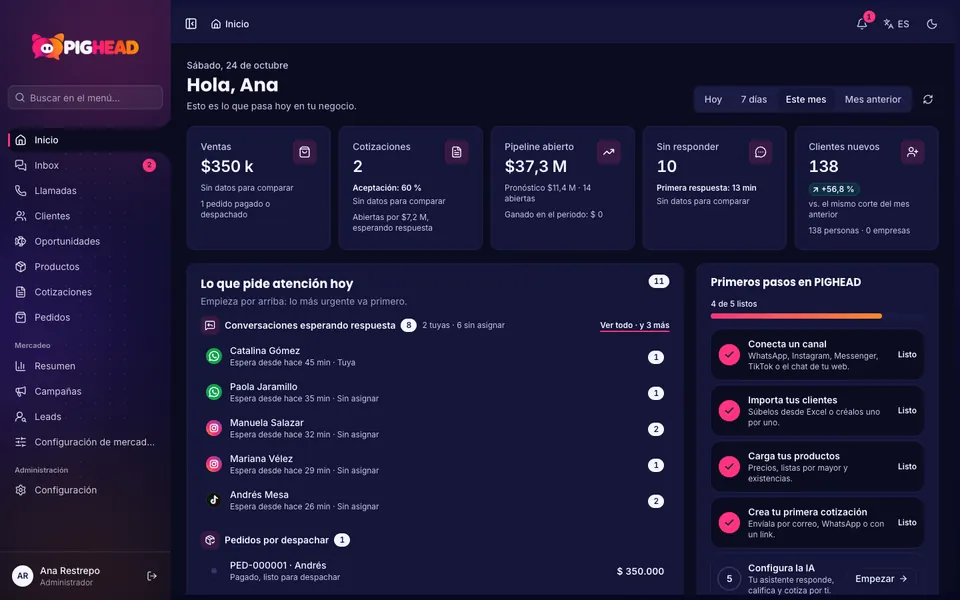Toggle dark mode moon icon
The height and width of the screenshot is (600, 960).
point(932,24)
